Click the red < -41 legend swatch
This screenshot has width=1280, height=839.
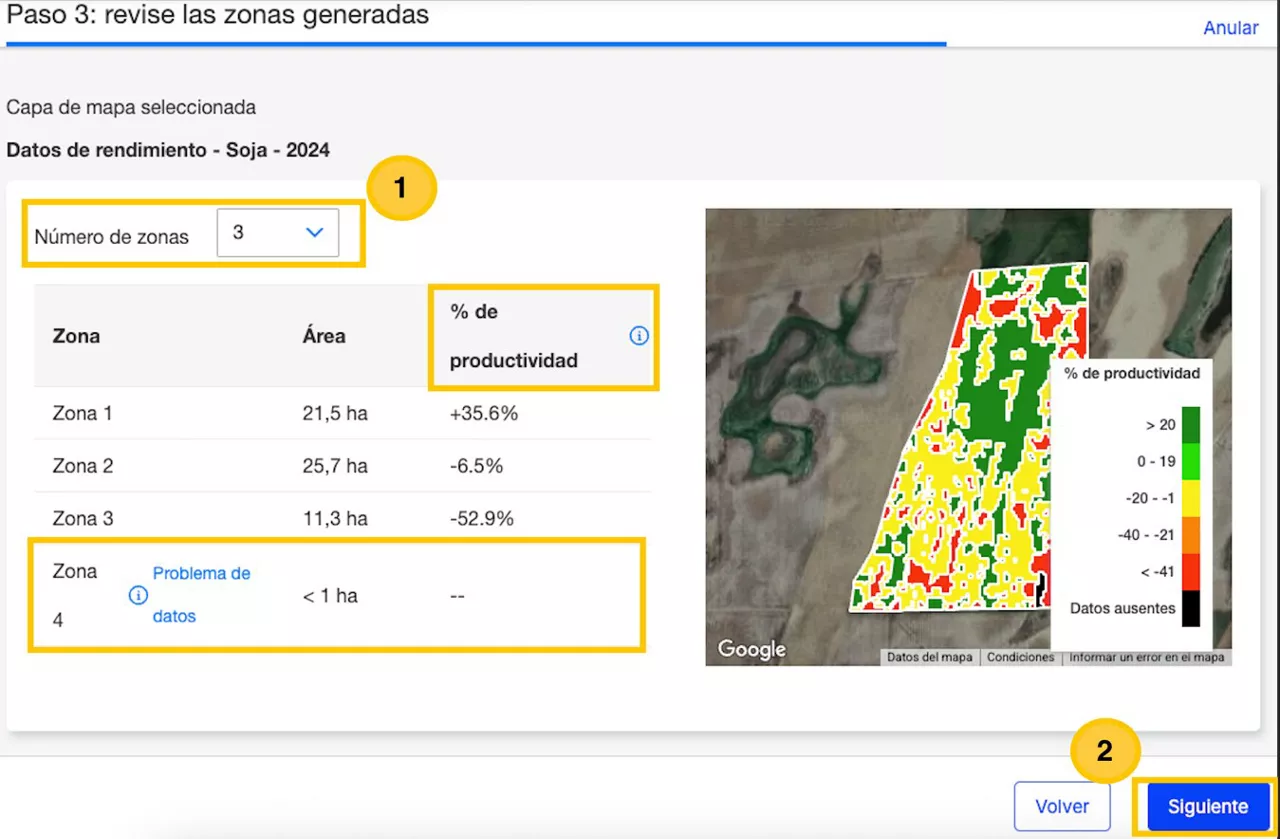tap(1190, 572)
